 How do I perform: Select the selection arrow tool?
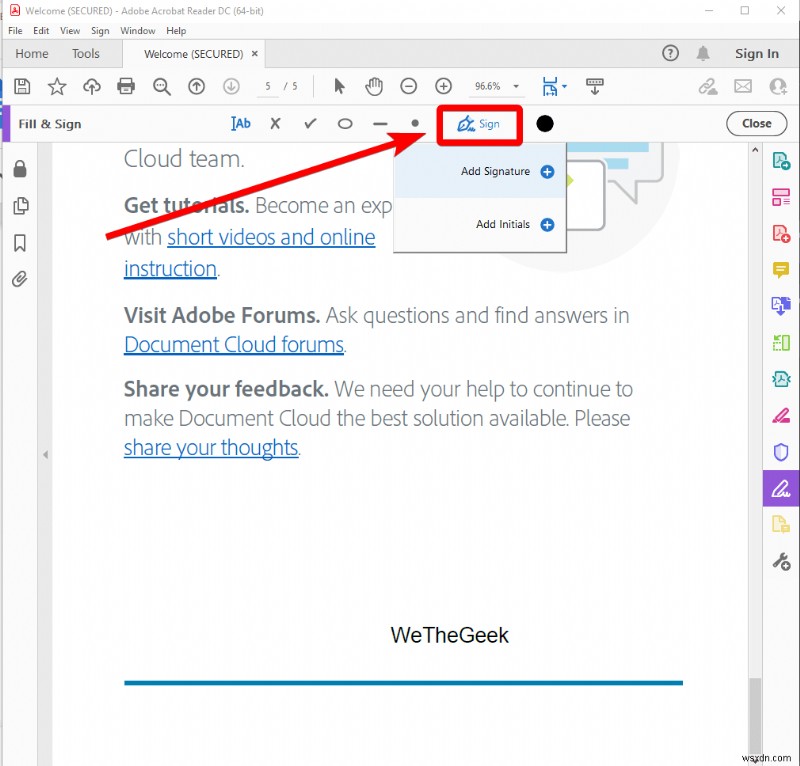click(x=339, y=86)
